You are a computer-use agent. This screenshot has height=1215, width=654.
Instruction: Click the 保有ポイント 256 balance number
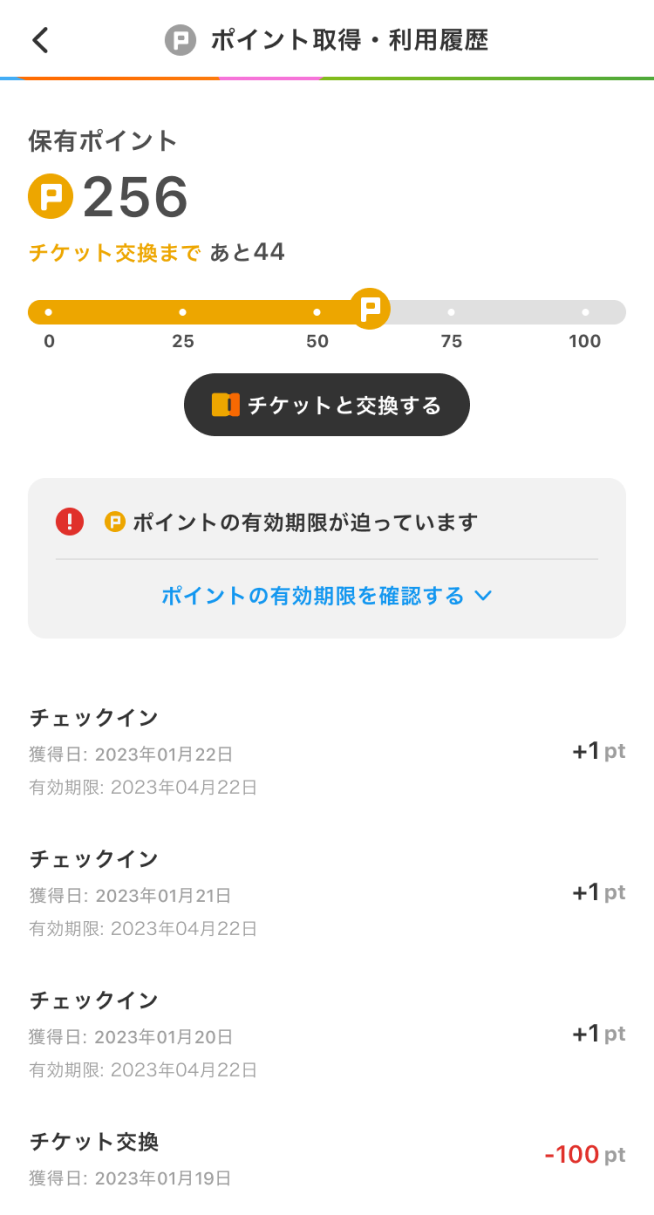135,197
